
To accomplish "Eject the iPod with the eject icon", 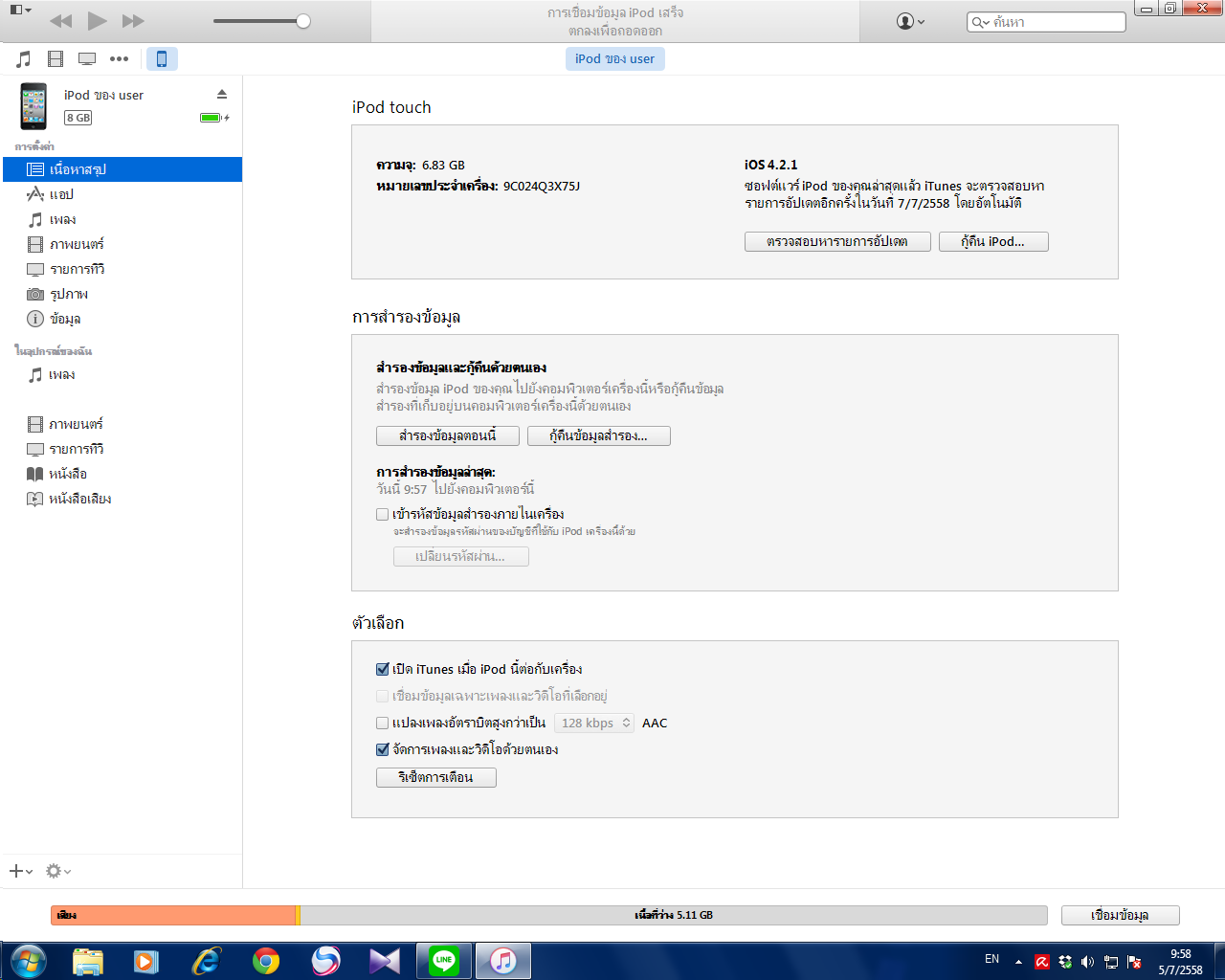I will (x=222, y=94).
